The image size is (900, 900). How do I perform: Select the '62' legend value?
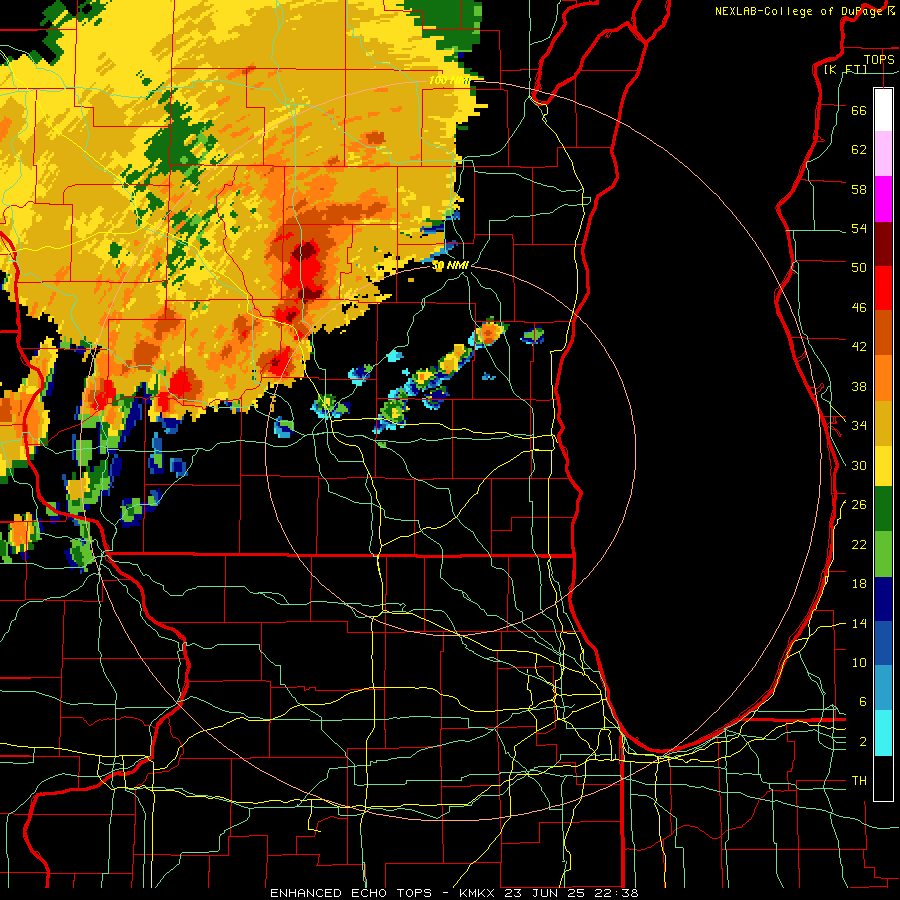859,150
